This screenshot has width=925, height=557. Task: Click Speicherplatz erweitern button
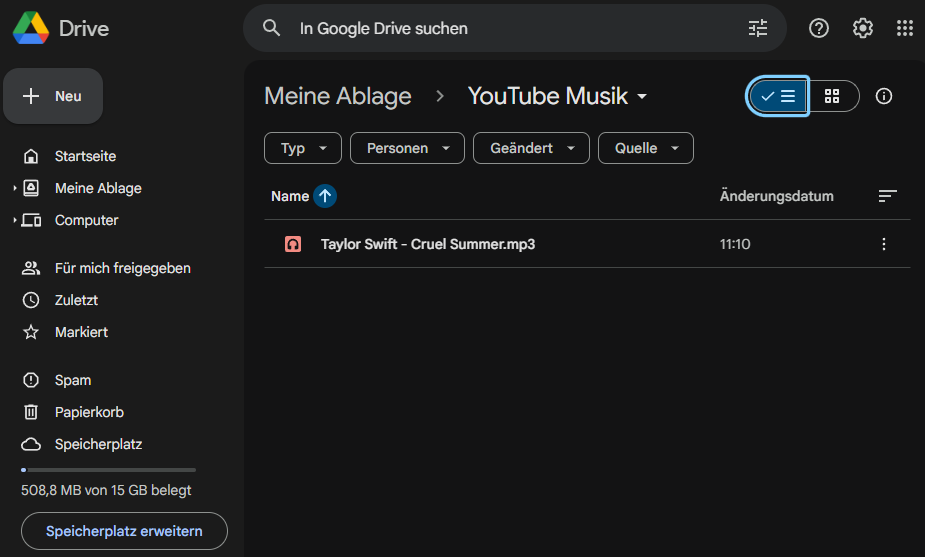click(124, 531)
